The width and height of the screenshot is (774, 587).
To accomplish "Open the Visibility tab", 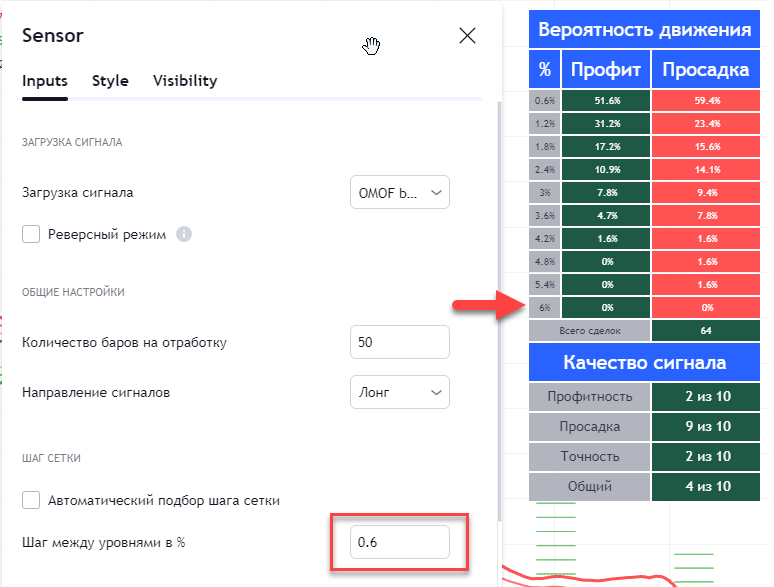I will tap(185, 81).
